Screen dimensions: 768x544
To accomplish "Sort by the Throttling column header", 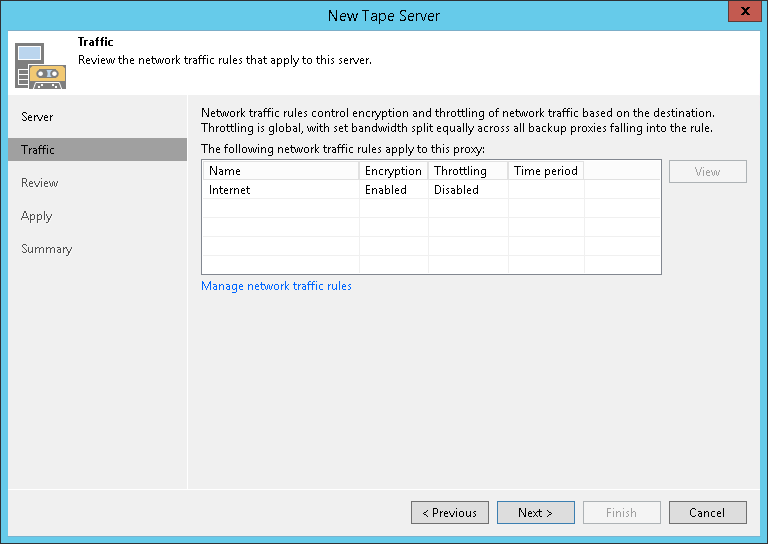I will [467, 171].
